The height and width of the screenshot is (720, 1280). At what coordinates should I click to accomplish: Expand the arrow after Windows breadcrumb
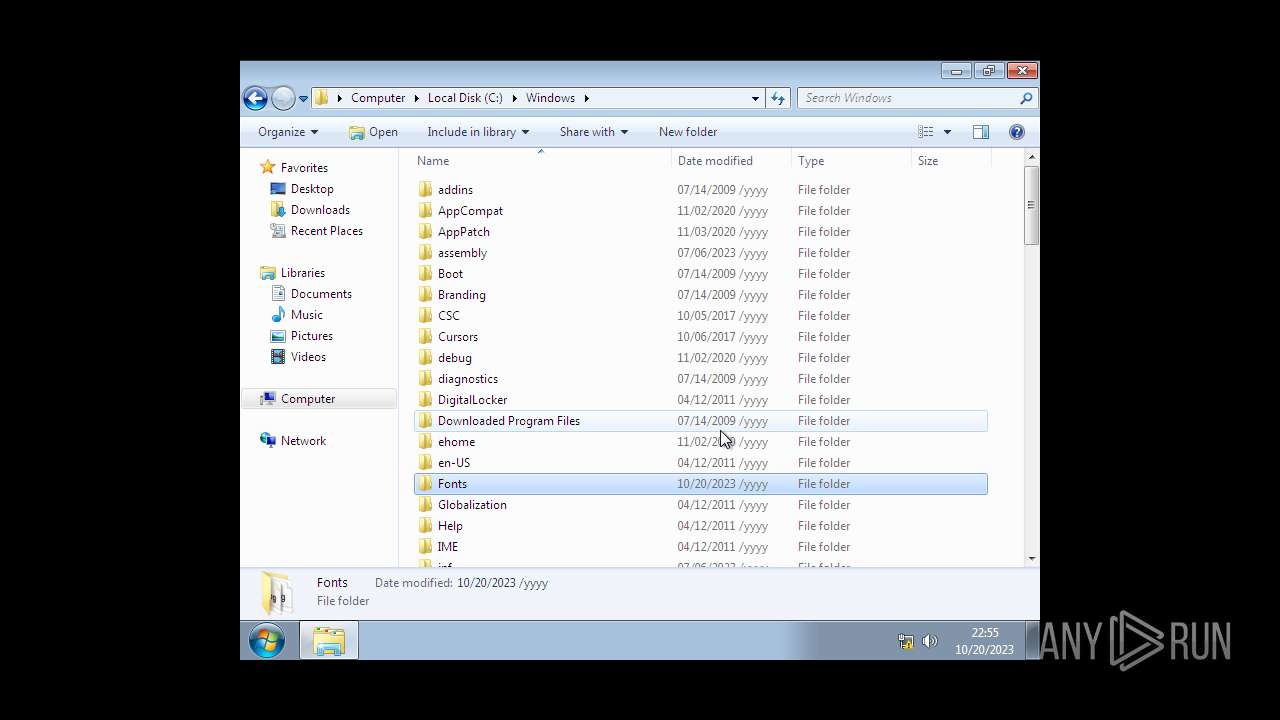(x=587, y=98)
